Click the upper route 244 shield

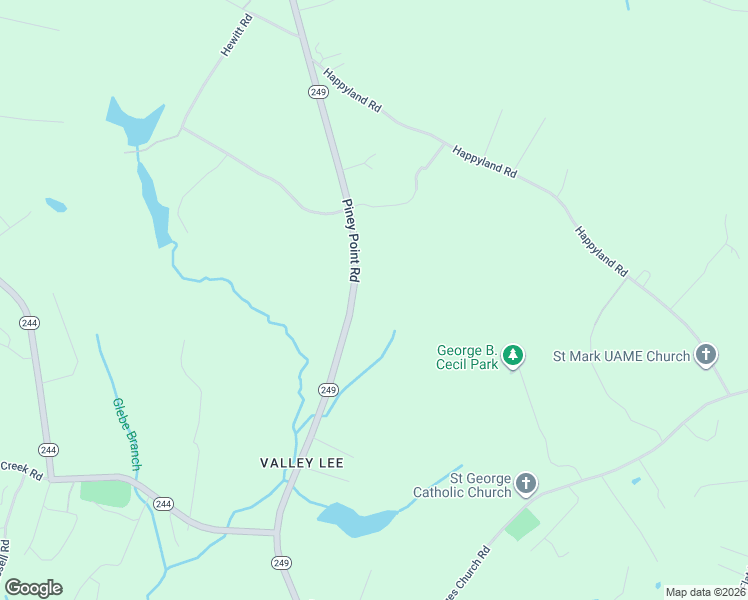[30, 323]
